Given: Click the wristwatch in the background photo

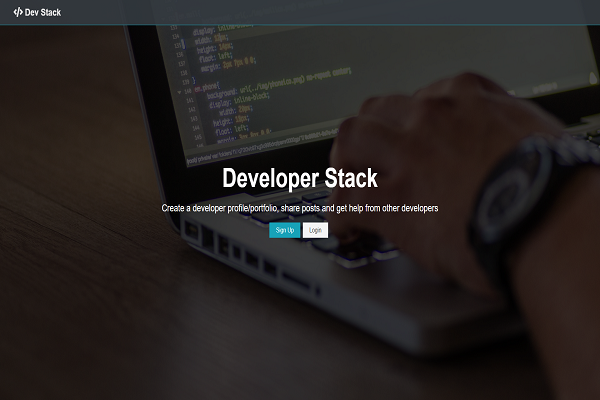Looking at the screenshot, I should [x=525, y=190].
